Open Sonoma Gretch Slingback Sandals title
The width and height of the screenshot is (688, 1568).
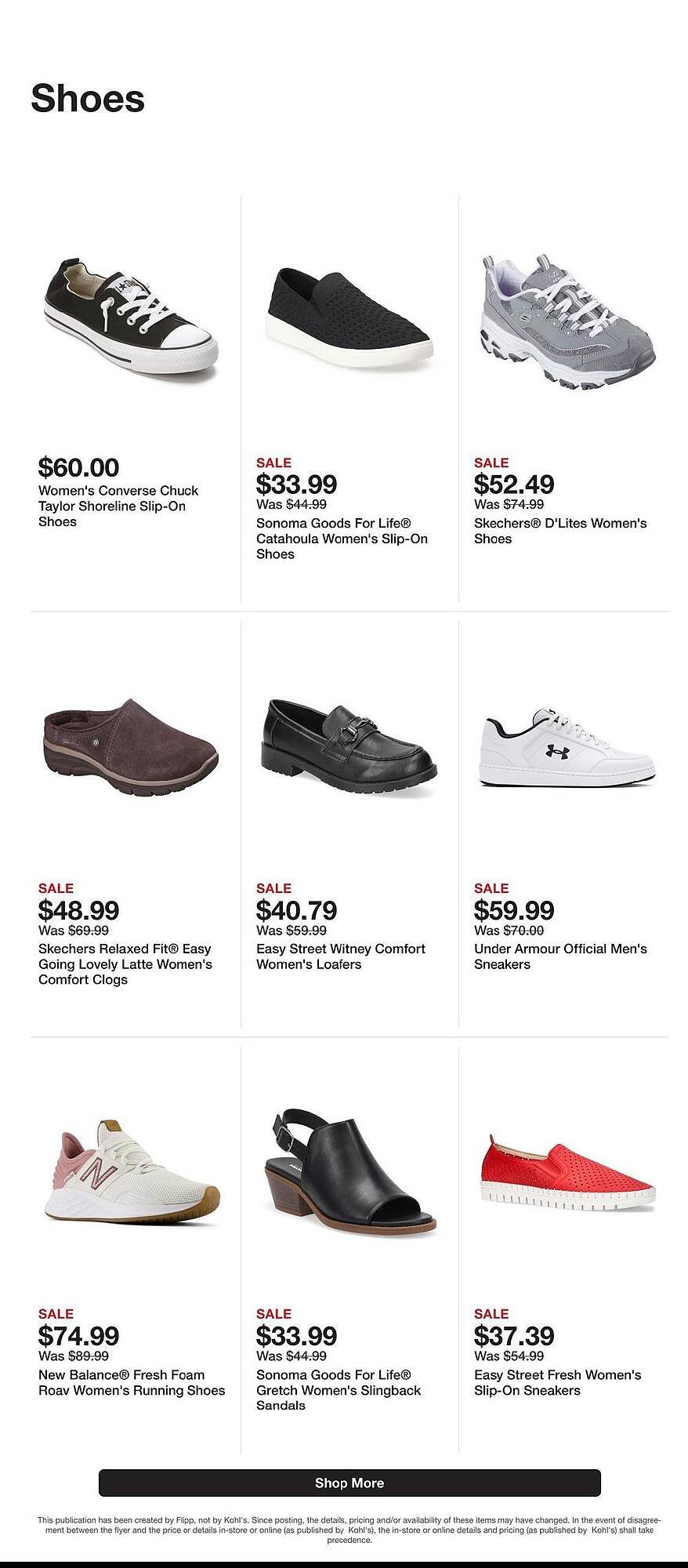[x=339, y=1390]
